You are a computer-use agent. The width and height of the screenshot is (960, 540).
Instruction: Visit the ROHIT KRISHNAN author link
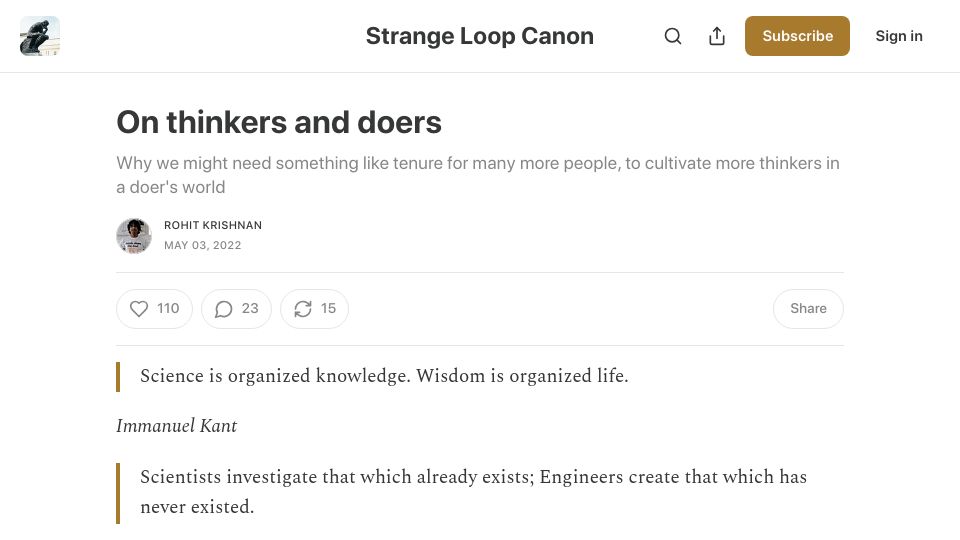pos(213,225)
